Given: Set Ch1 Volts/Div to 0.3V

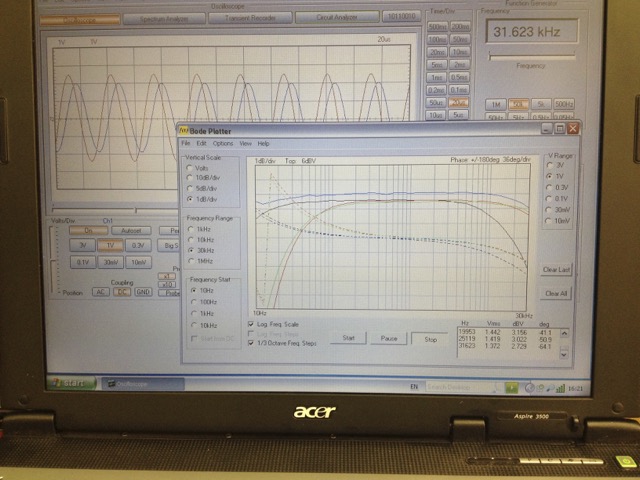Looking at the screenshot, I should tap(138, 245).
